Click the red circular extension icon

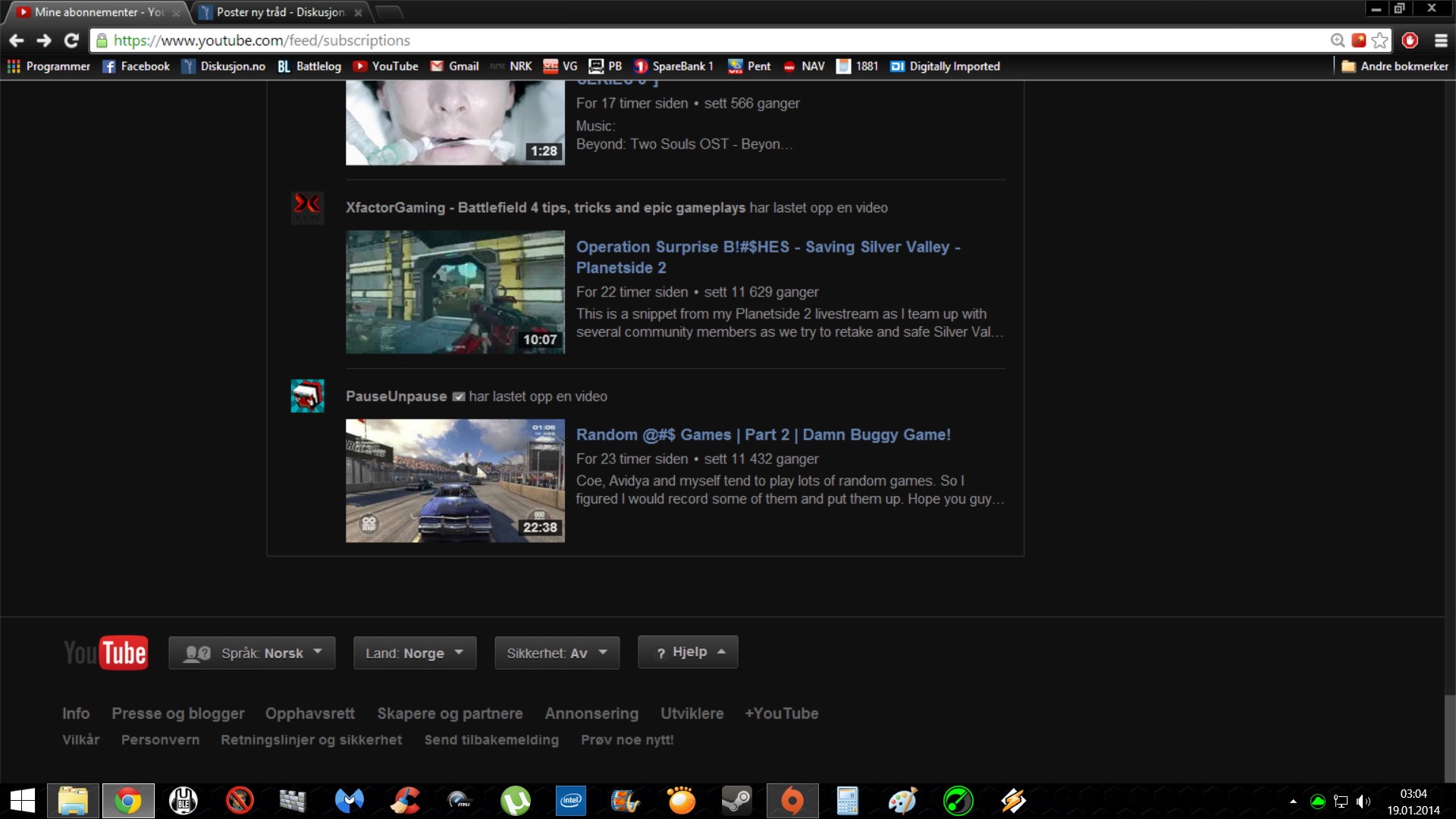(1410, 40)
